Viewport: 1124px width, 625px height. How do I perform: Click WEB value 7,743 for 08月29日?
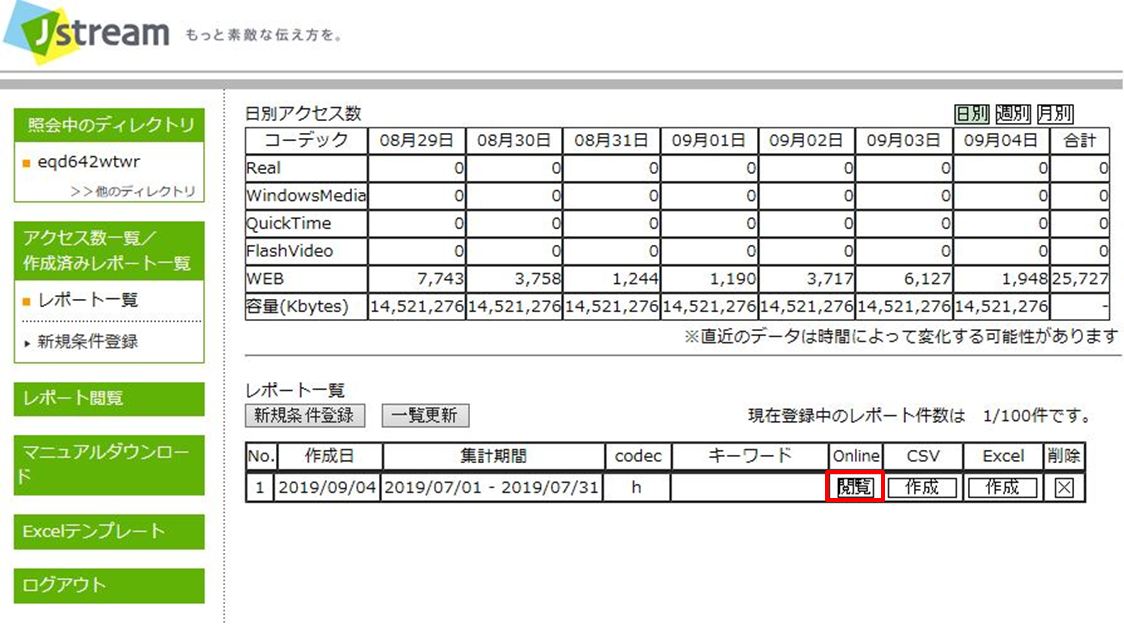[x=440, y=279]
